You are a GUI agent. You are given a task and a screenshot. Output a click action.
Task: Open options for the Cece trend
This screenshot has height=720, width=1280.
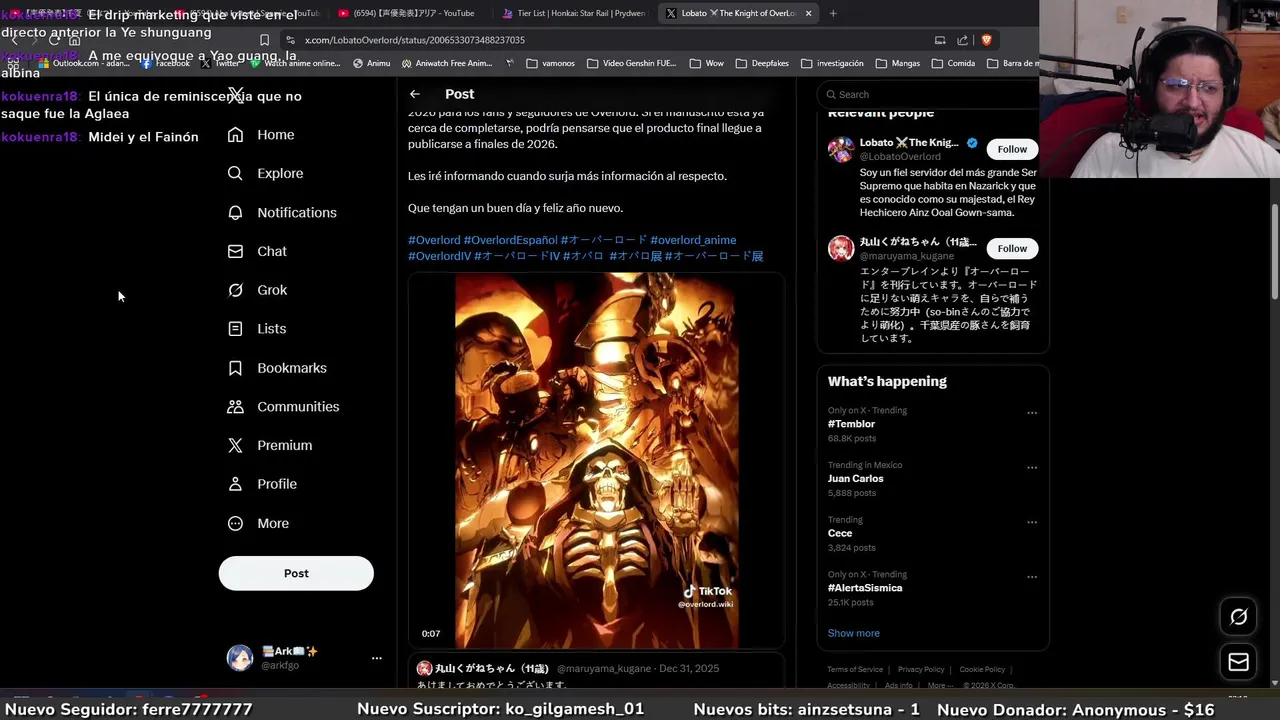[x=1032, y=522]
